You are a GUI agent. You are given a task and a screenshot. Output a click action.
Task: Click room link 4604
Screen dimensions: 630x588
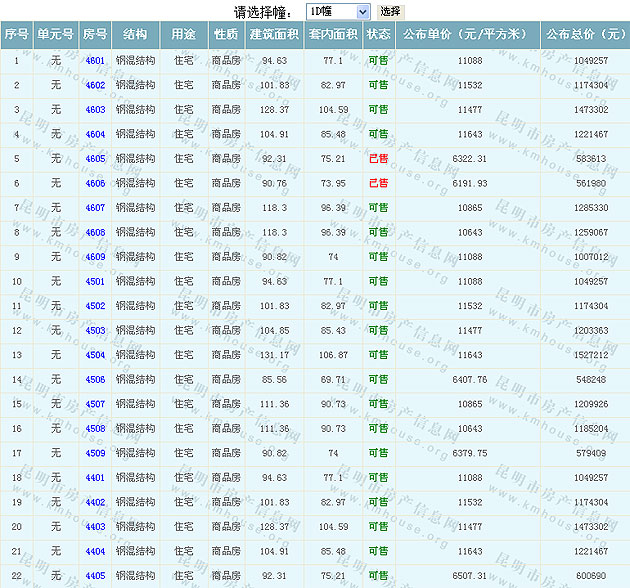(95, 134)
